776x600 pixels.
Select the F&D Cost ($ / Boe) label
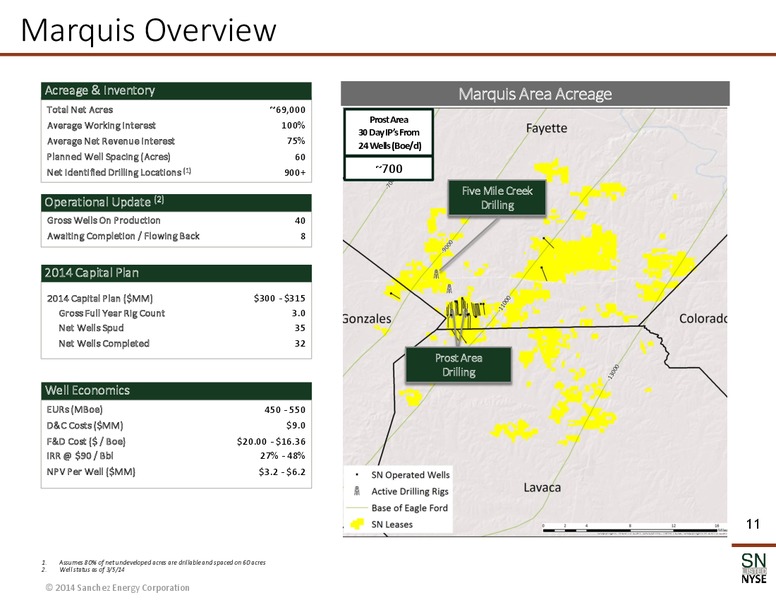86,442
